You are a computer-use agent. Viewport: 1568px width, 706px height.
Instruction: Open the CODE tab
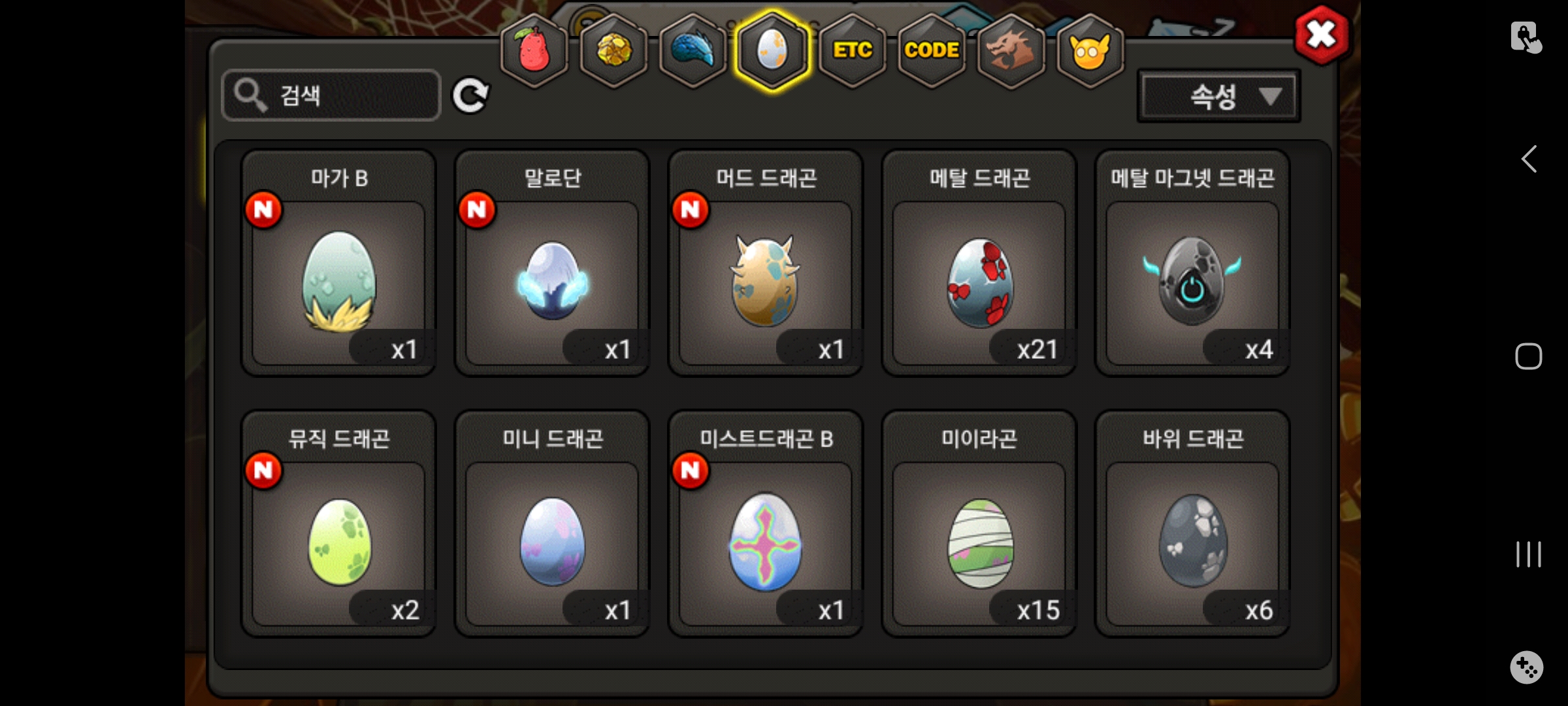click(932, 51)
